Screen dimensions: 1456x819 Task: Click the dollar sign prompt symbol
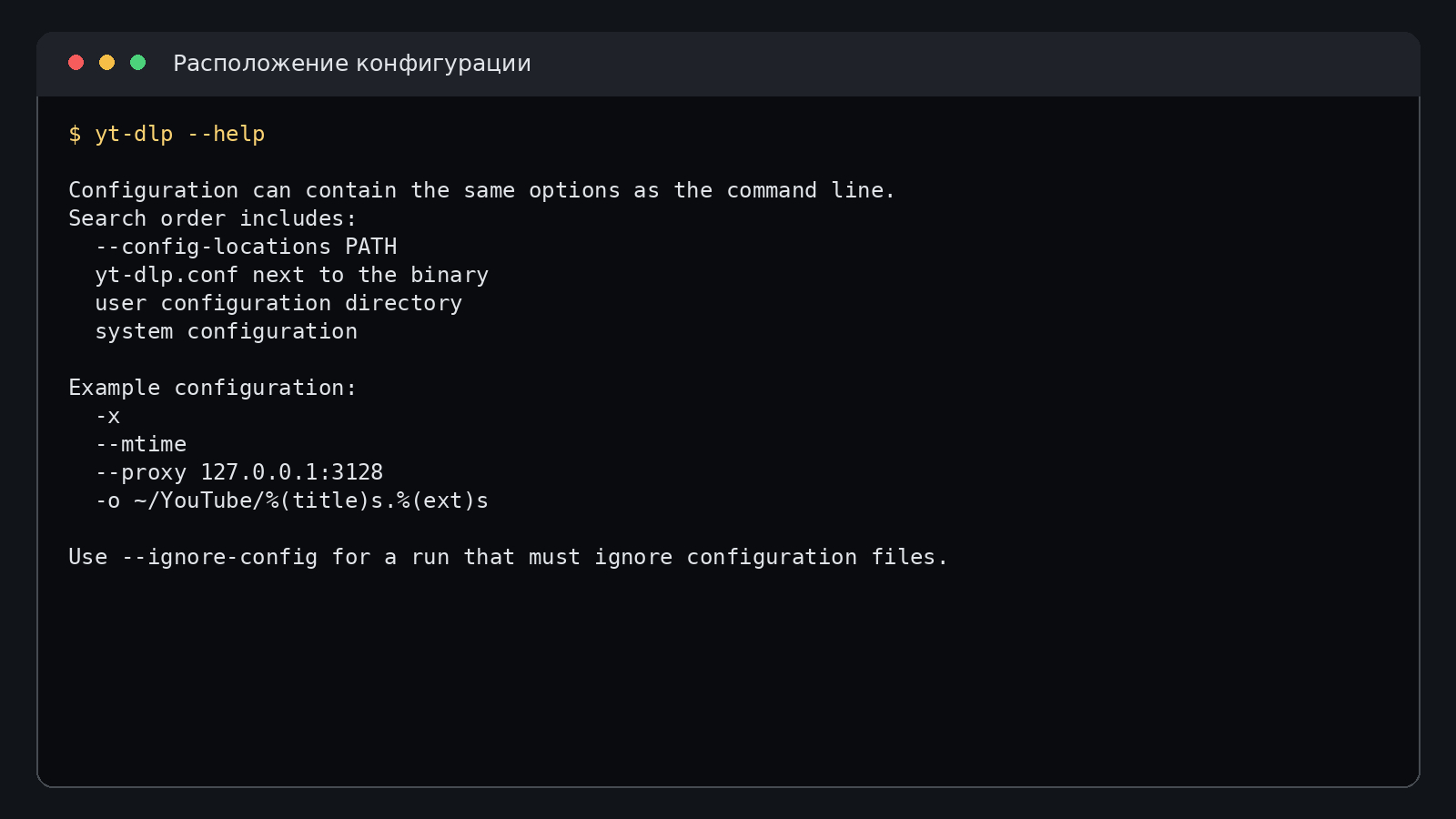coord(75,134)
